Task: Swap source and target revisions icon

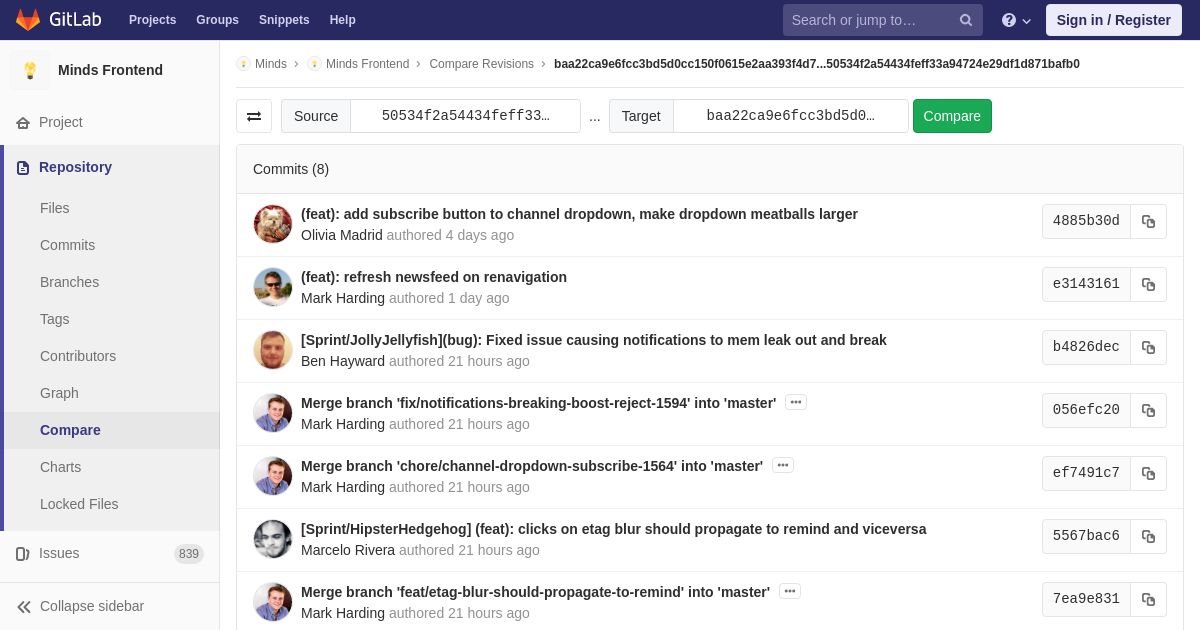Action: (x=254, y=116)
